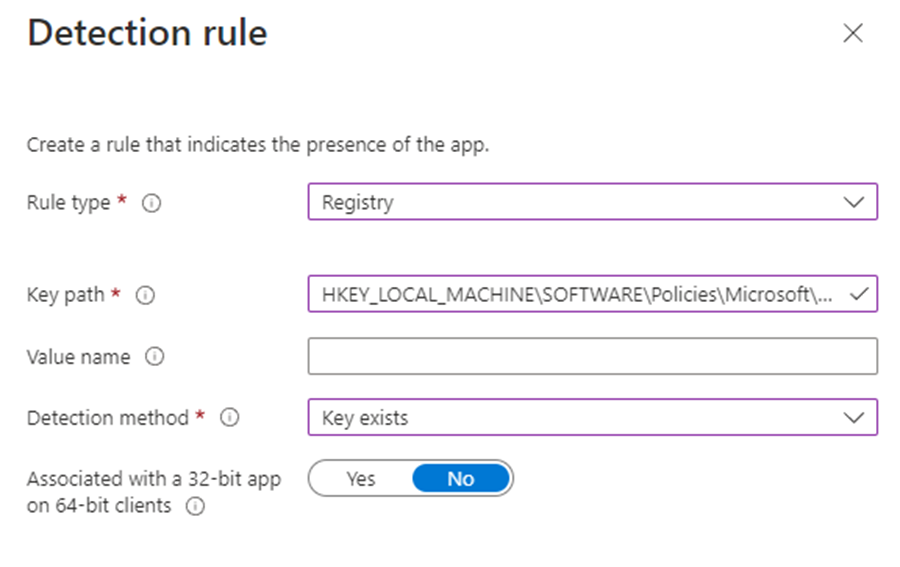
Task: Click the Value name info icon
Action: [154, 357]
